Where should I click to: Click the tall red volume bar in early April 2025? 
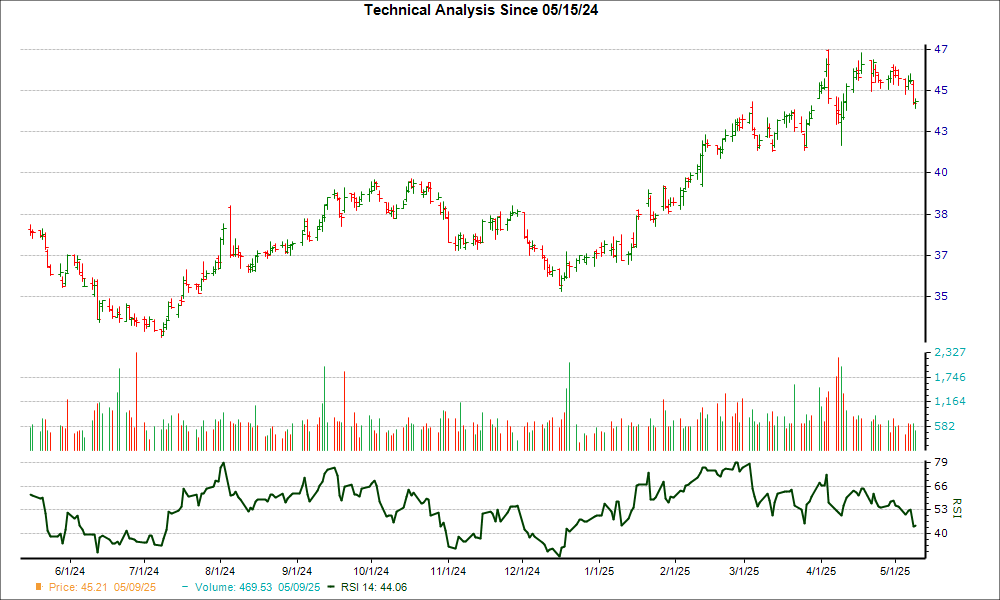pyautogui.click(x=838, y=404)
